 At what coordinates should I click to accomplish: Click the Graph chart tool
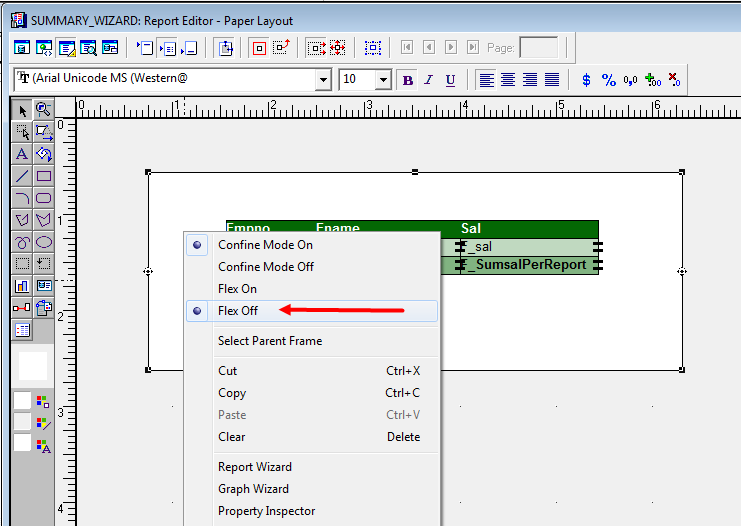[22, 286]
